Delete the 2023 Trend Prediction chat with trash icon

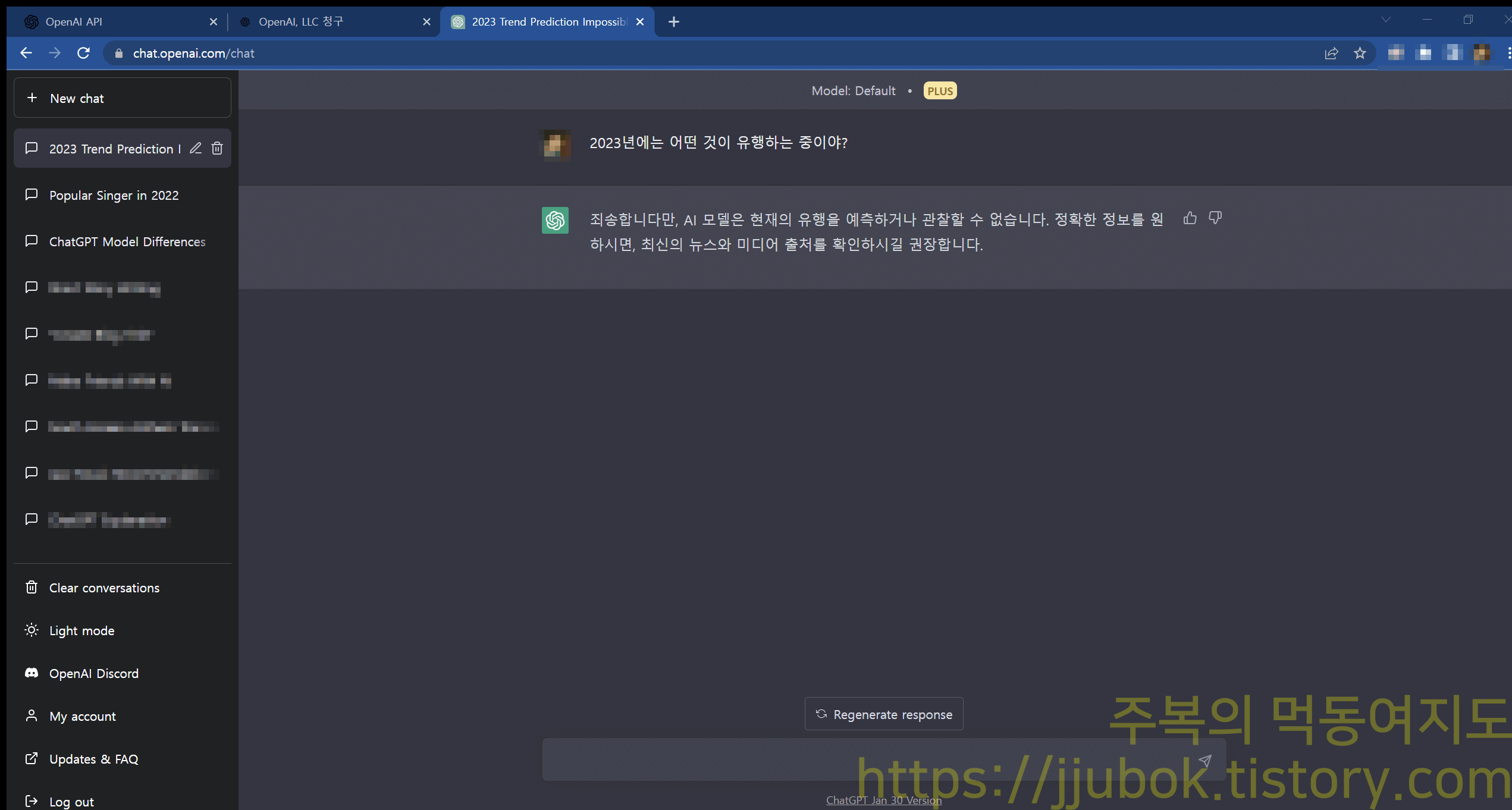click(x=217, y=148)
